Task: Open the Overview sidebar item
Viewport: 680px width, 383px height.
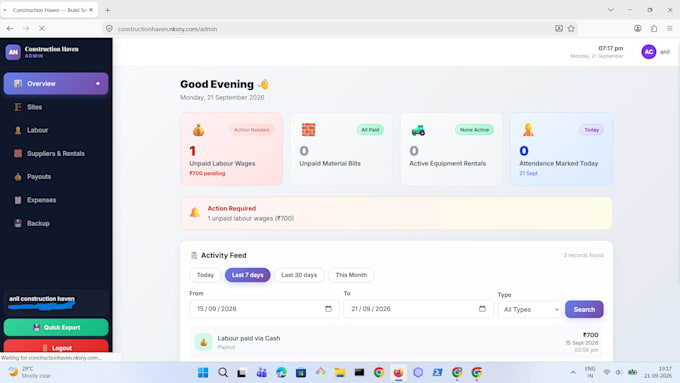Action: 56,83
